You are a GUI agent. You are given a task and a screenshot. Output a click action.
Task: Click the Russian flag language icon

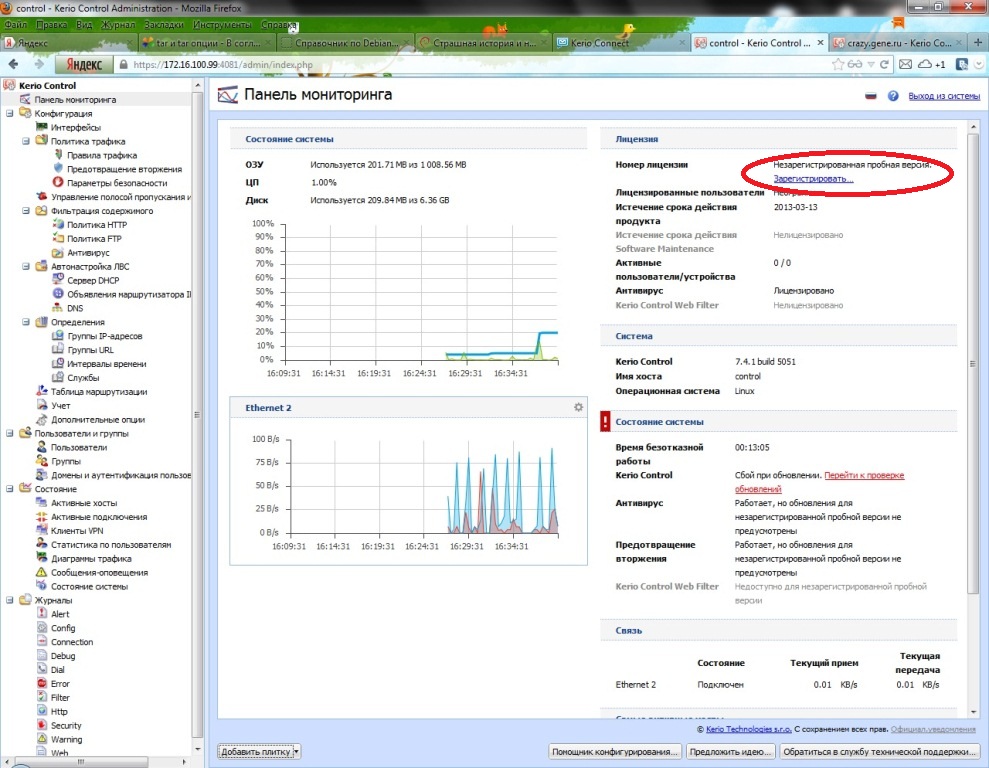pos(870,96)
